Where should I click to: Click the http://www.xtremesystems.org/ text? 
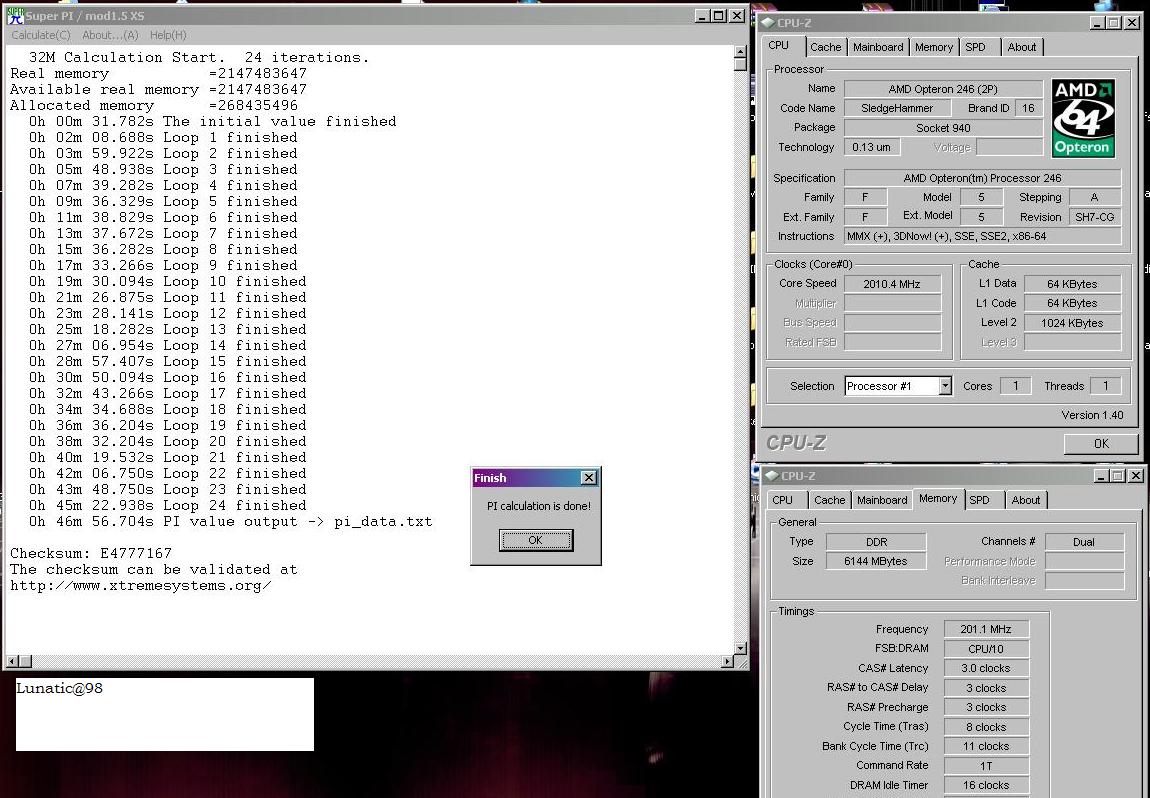141,585
